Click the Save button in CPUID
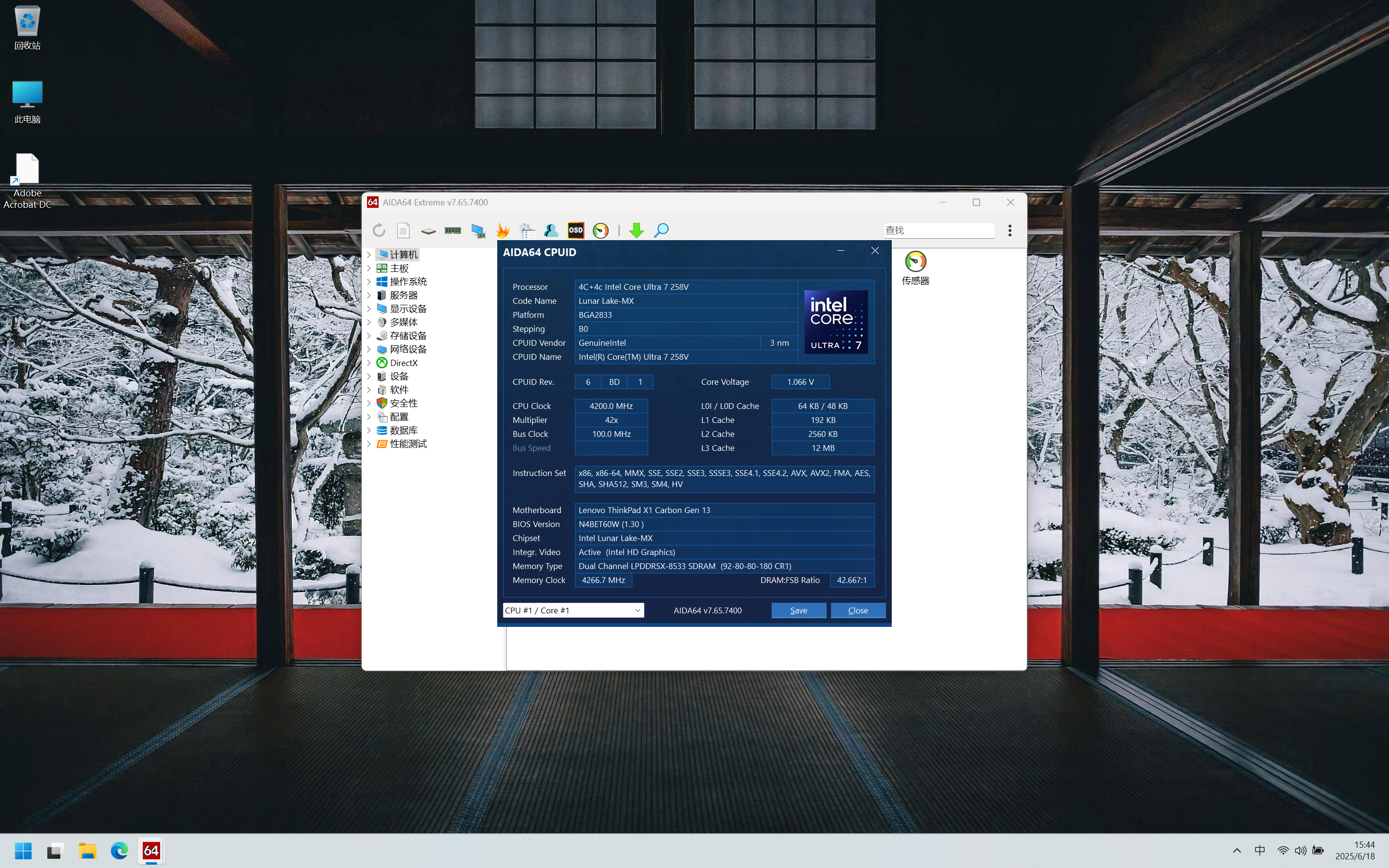Screen dimensions: 1389x868 click(798, 610)
